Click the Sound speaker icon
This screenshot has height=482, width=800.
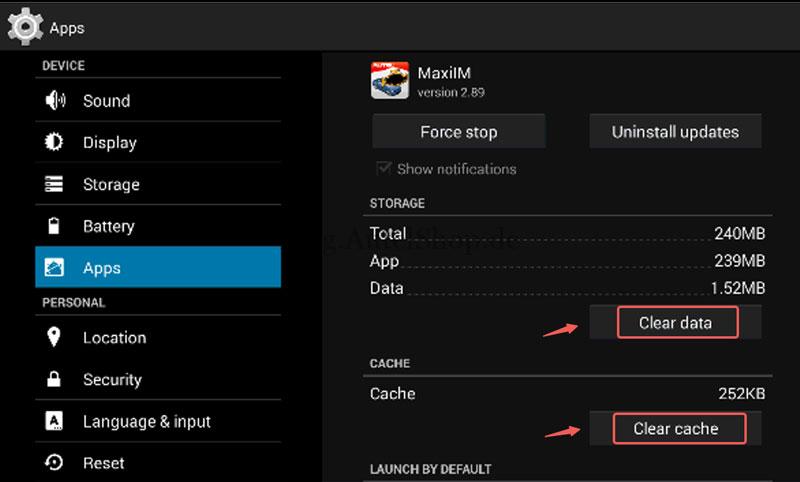pyautogui.click(x=54, y=101)
